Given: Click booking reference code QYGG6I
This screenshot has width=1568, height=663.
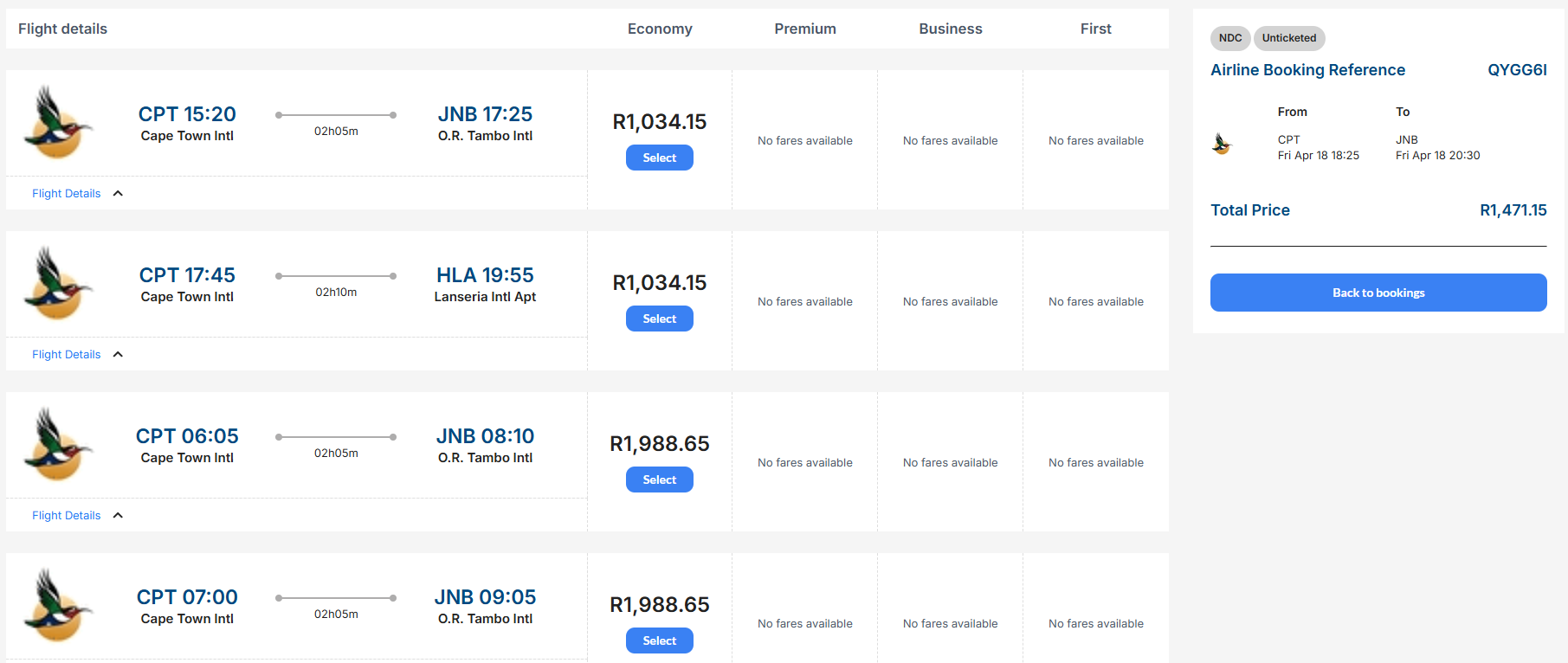Looking at the screenshot, I should [x=1516, y=70].
